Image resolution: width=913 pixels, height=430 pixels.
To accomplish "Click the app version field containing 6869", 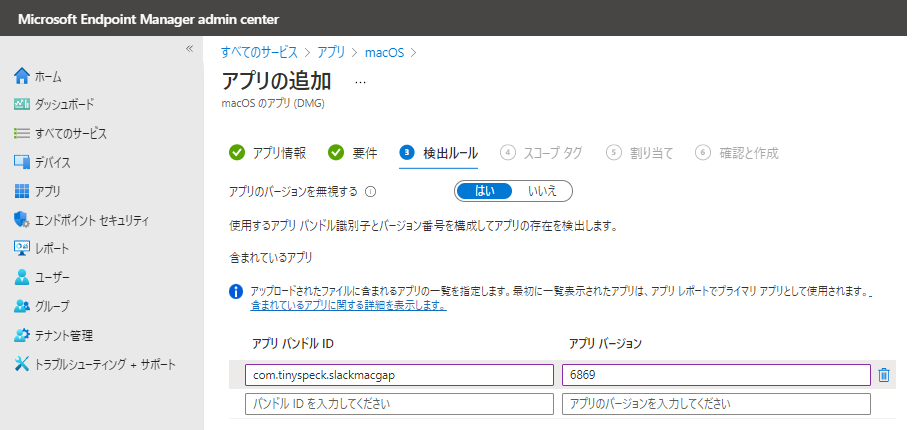I will click(716, 375).
